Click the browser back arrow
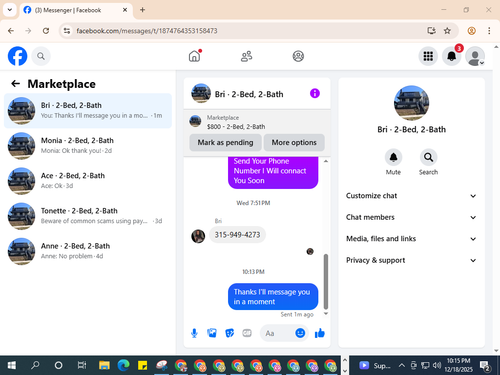The height and width of the screenshot is (375, 500). click(11, 31)
